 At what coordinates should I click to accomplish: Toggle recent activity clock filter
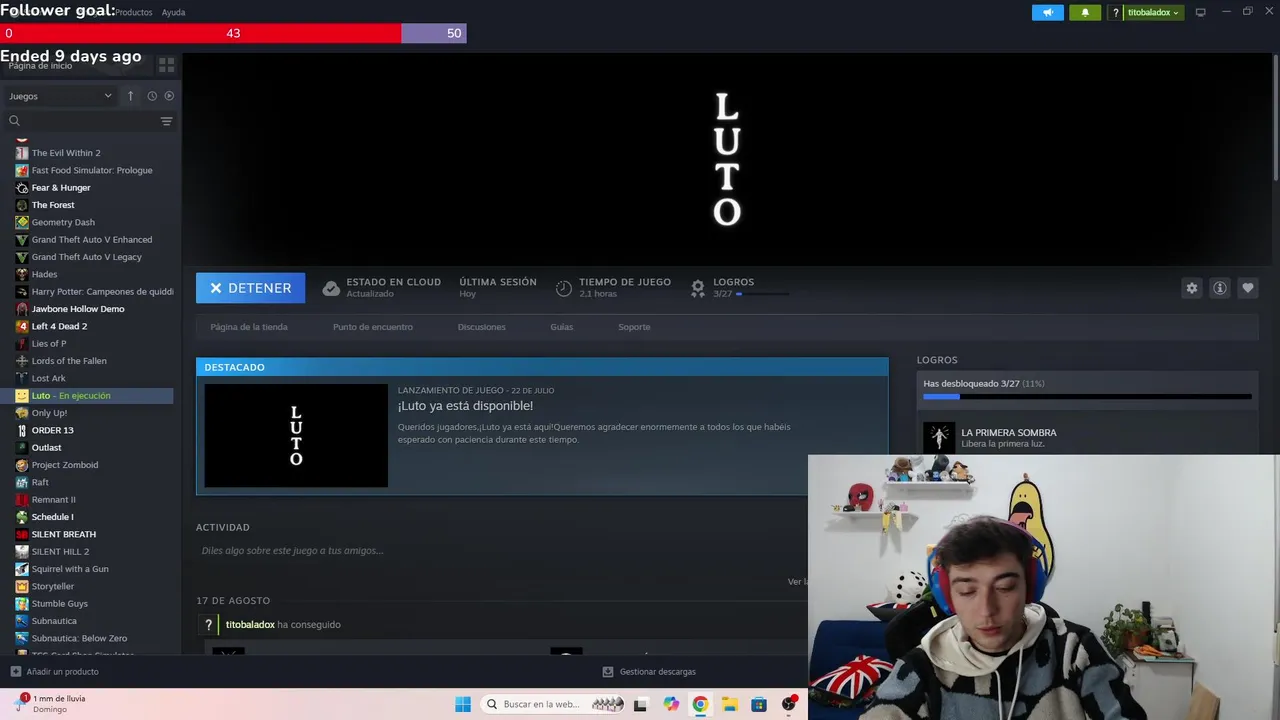coord(152,96)
